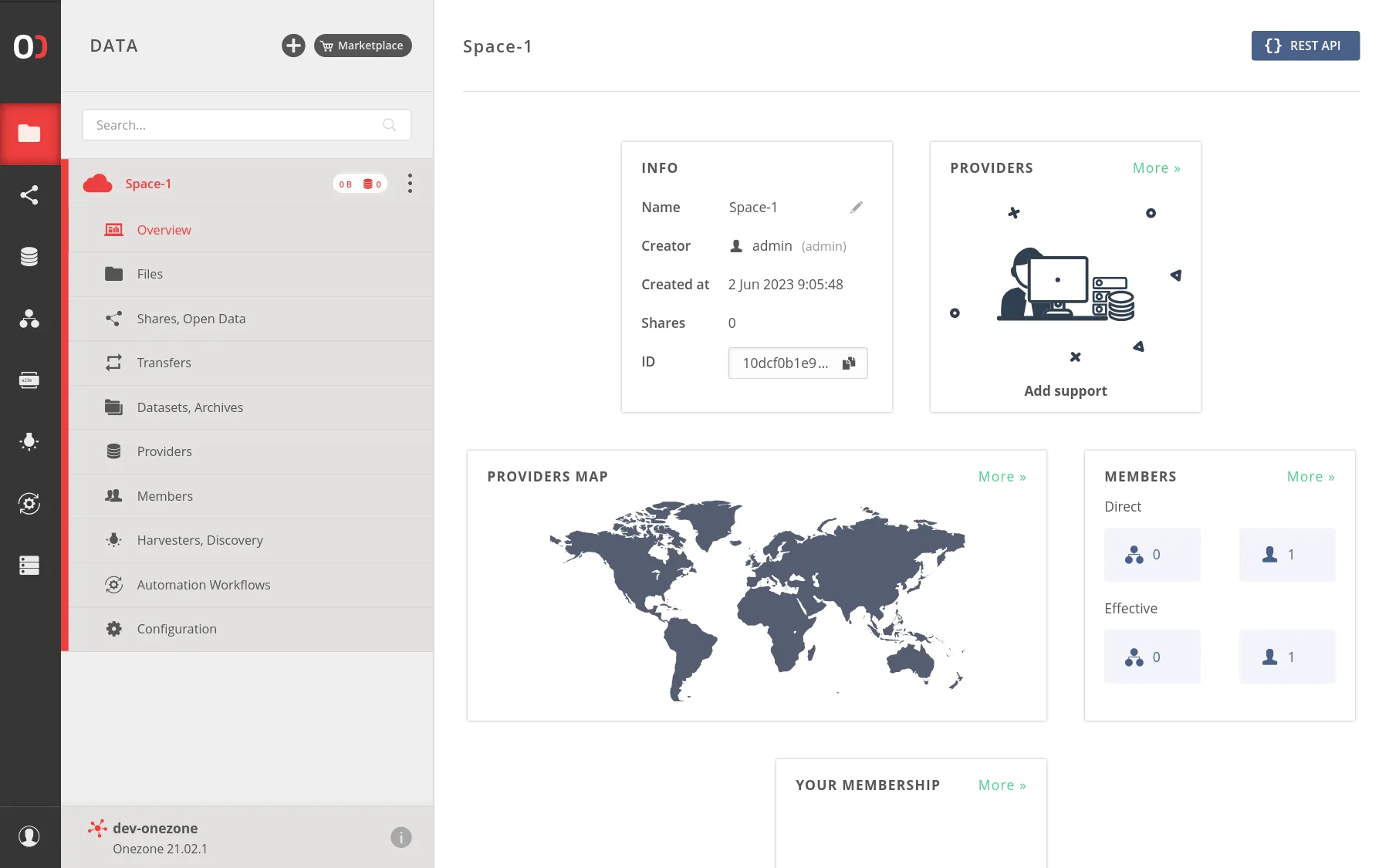Copy the space ID with clipboard icon
This screenshot has height=868, width=1389.
tap(849, 363)
